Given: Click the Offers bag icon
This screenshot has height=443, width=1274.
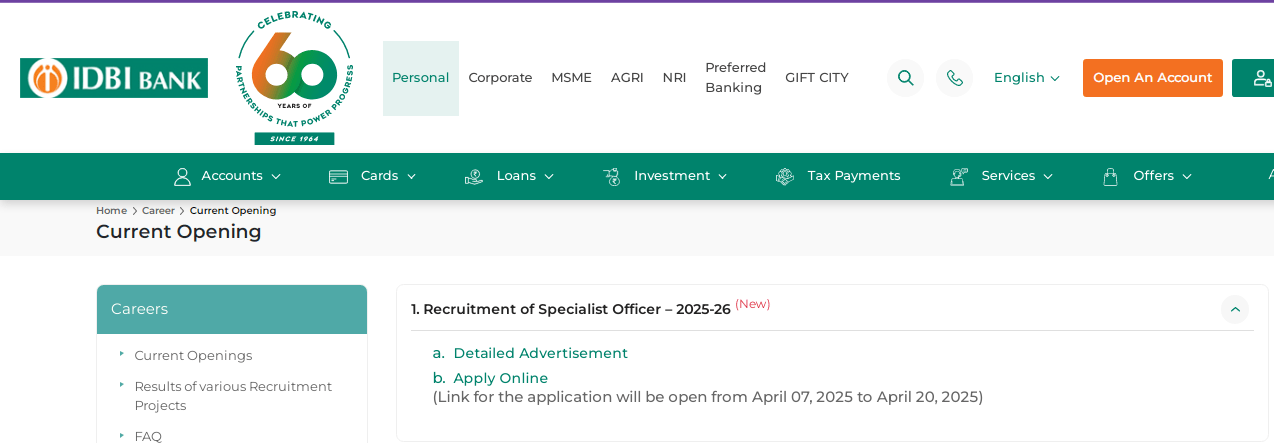Looking at the screenshot, I should click(x=1110, y=176).
